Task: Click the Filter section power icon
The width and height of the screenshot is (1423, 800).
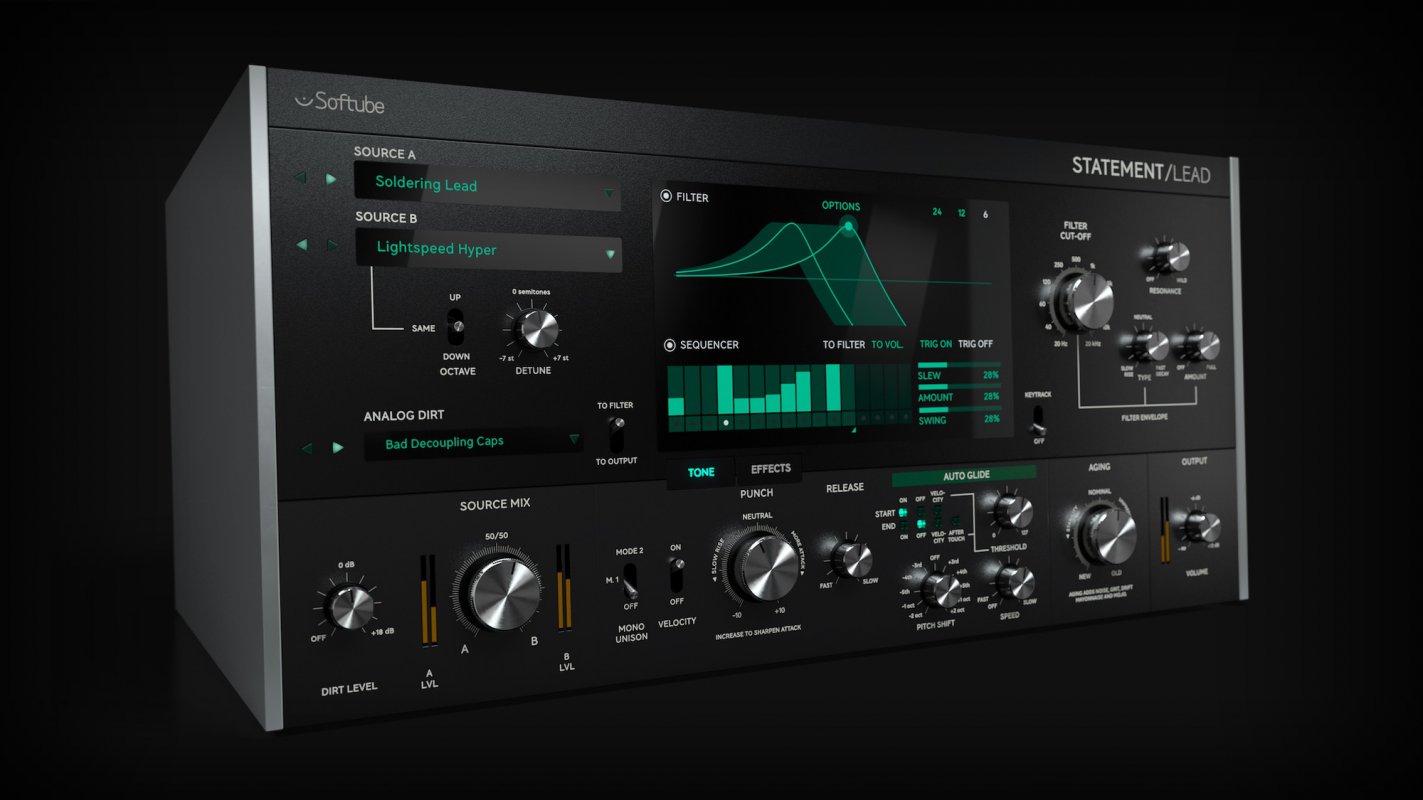Action: coord(665,197)
